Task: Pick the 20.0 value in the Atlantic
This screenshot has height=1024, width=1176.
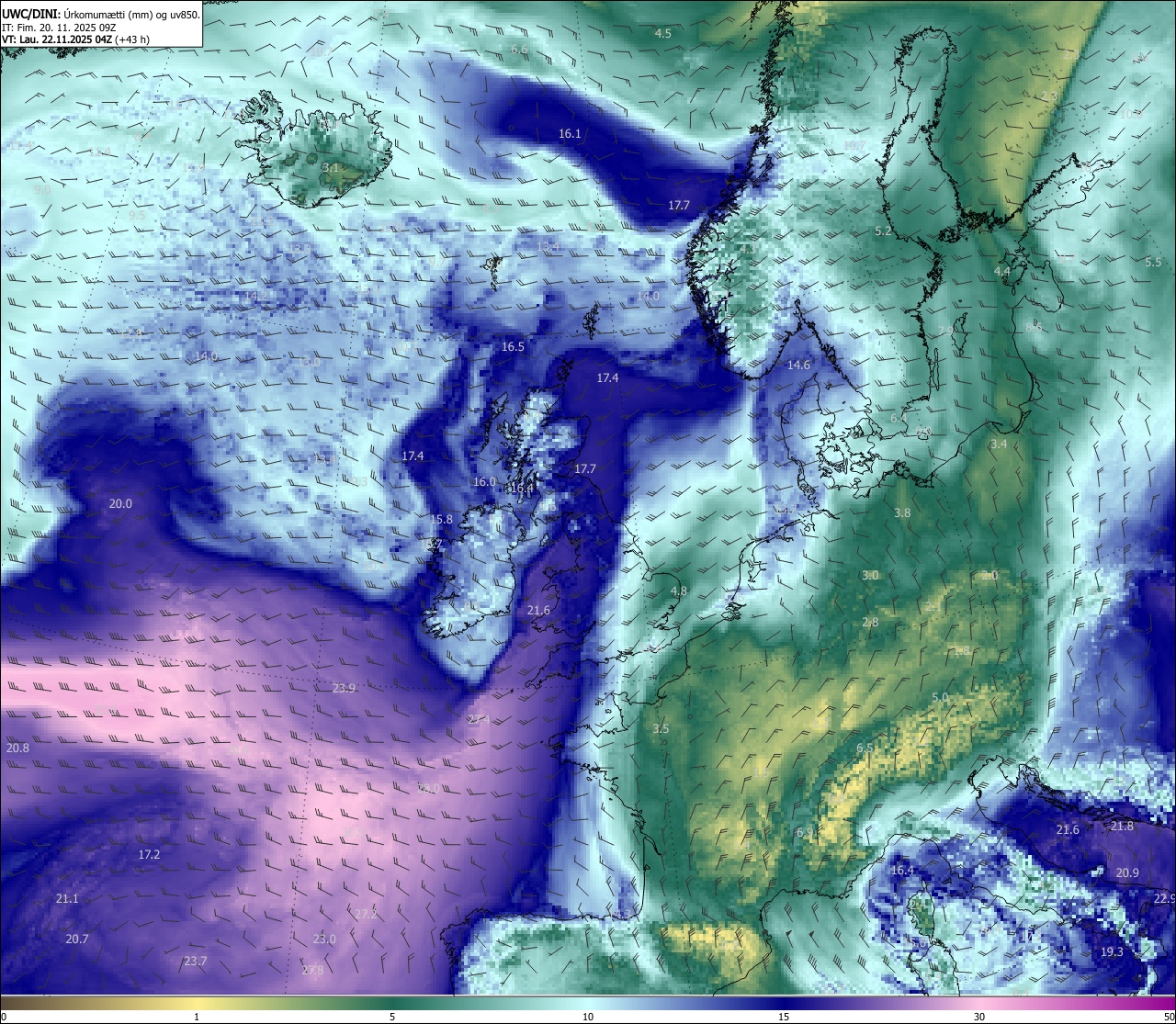Action: tap(120, 504)
